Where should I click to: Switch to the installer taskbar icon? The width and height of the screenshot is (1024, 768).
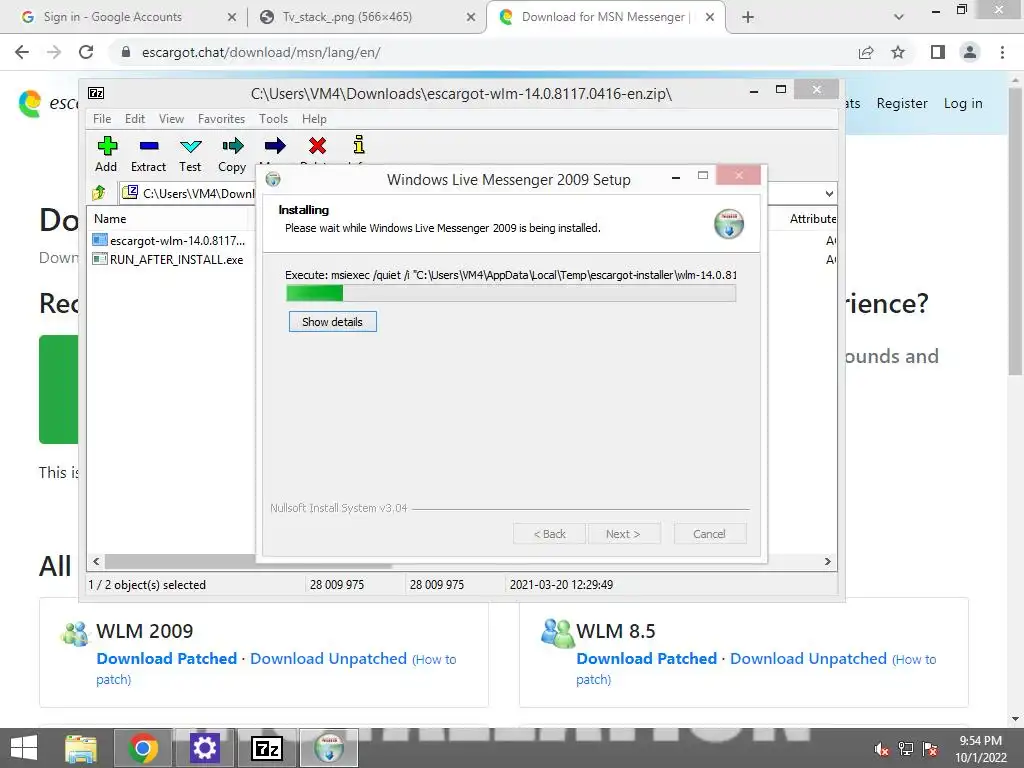[x=328, y=748]
